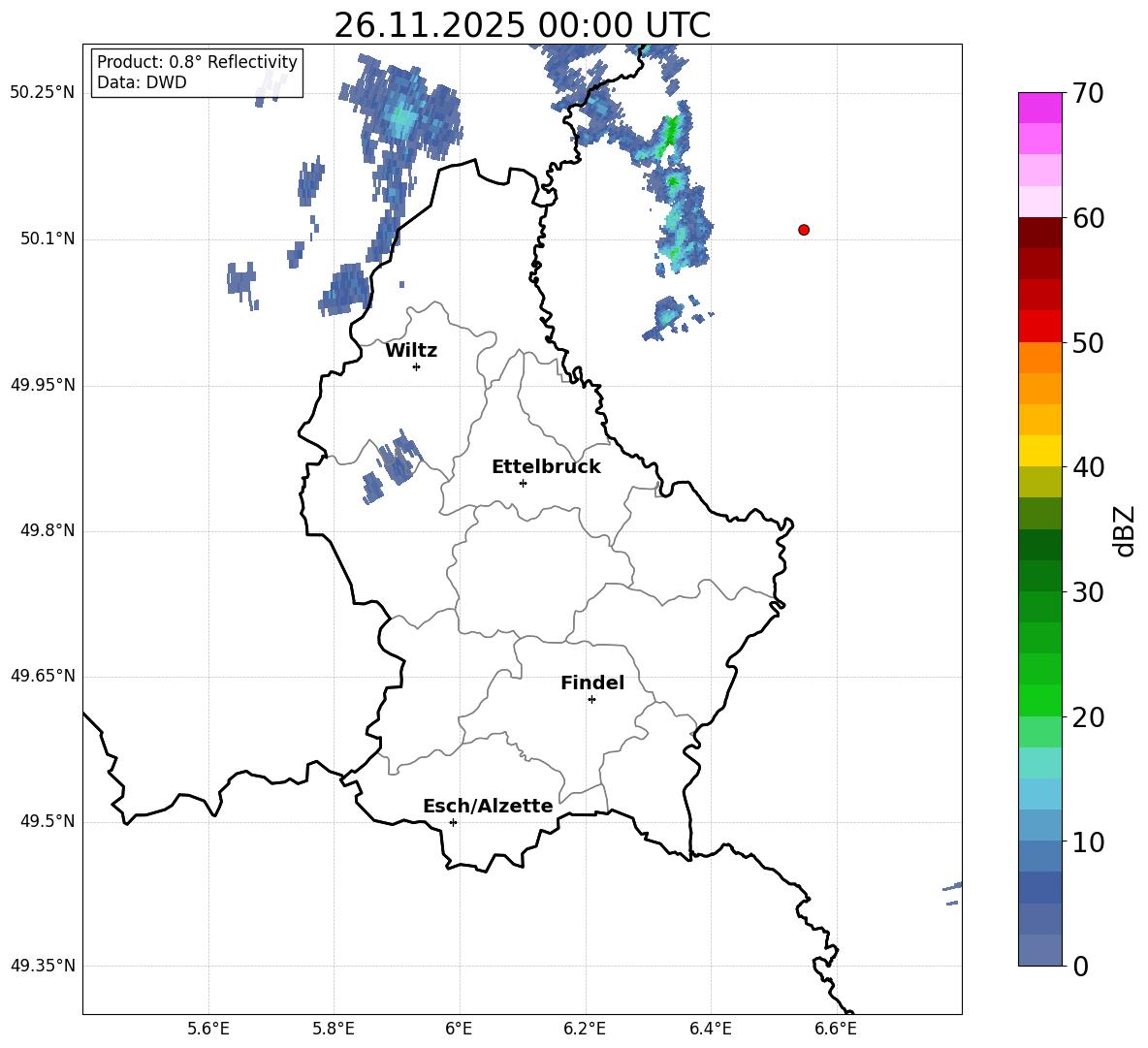Click the 49.65°N latitude label
The image size is (1148, 1048).
tap(43, 676)
